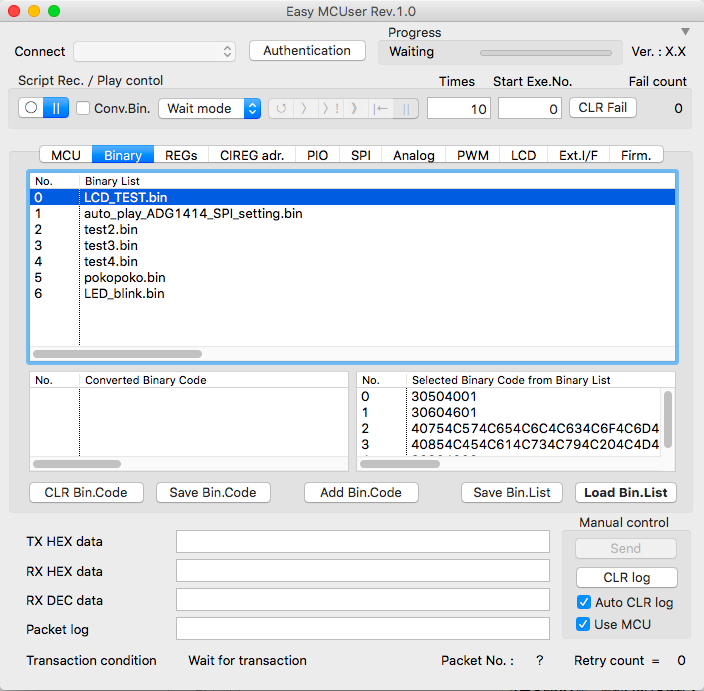Click the Packet log field

[363, 629]
